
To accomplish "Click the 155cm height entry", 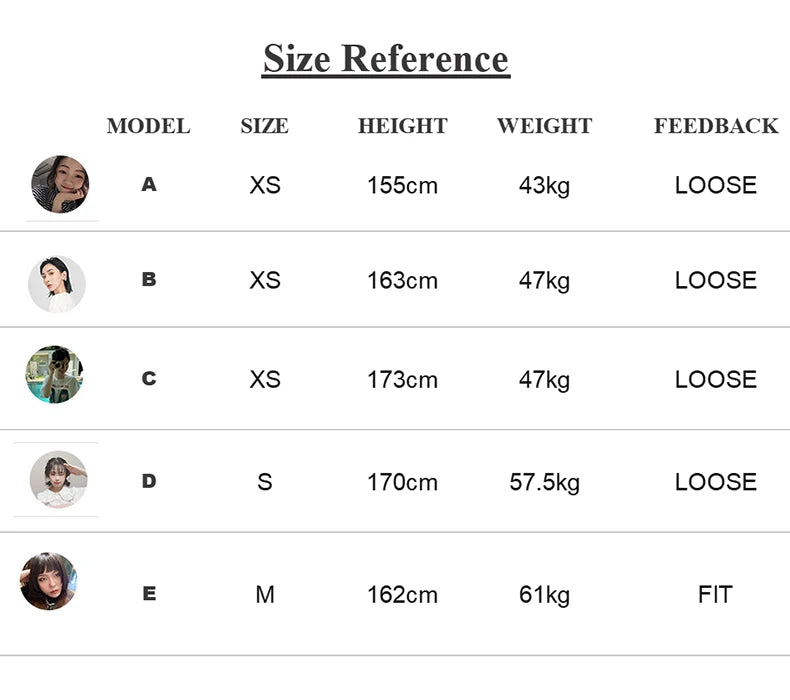I will click(x=403, y=185).
